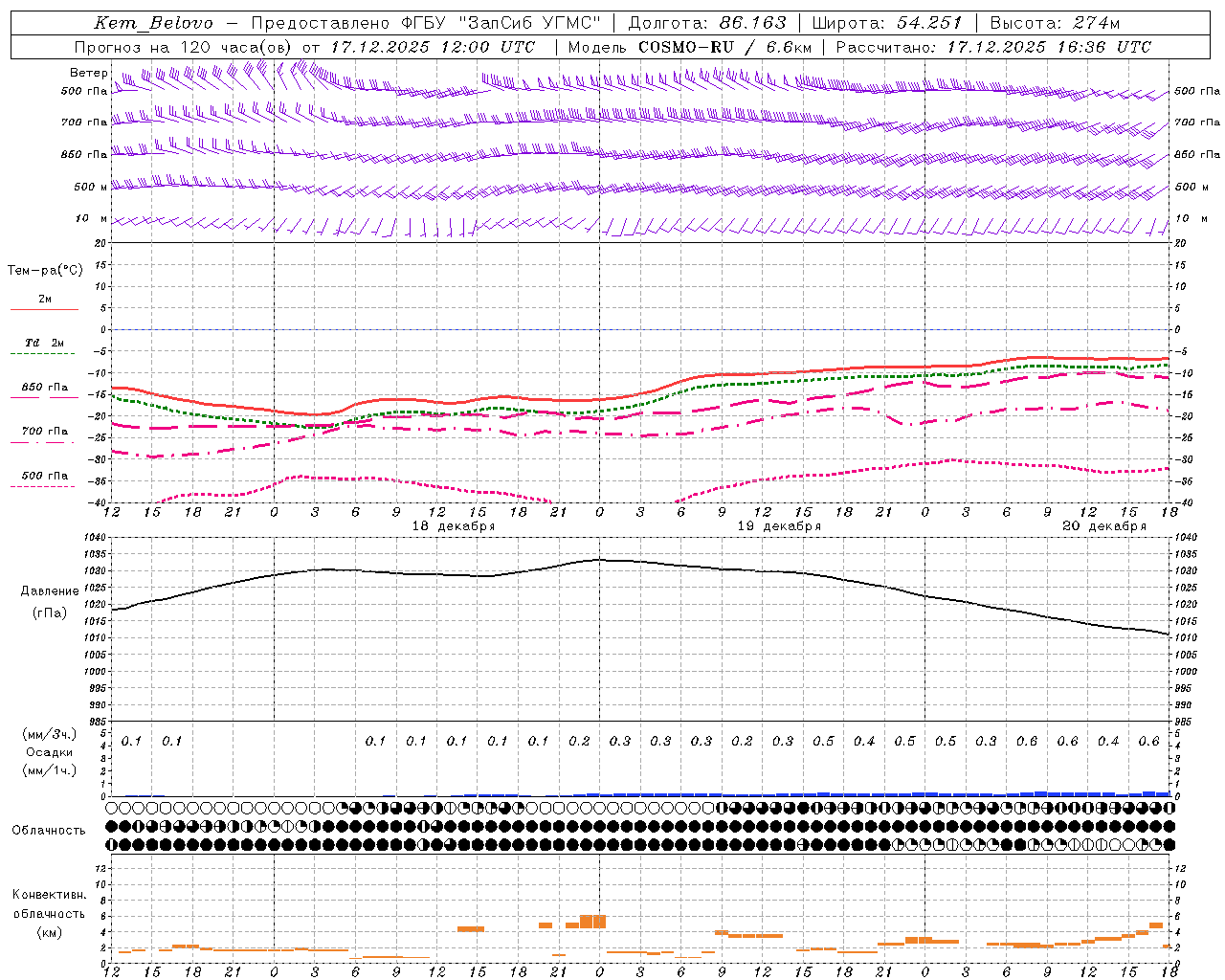Click the station title Kem_Belovo
The image size is (1225, 980).
click(x=154, y=23)
